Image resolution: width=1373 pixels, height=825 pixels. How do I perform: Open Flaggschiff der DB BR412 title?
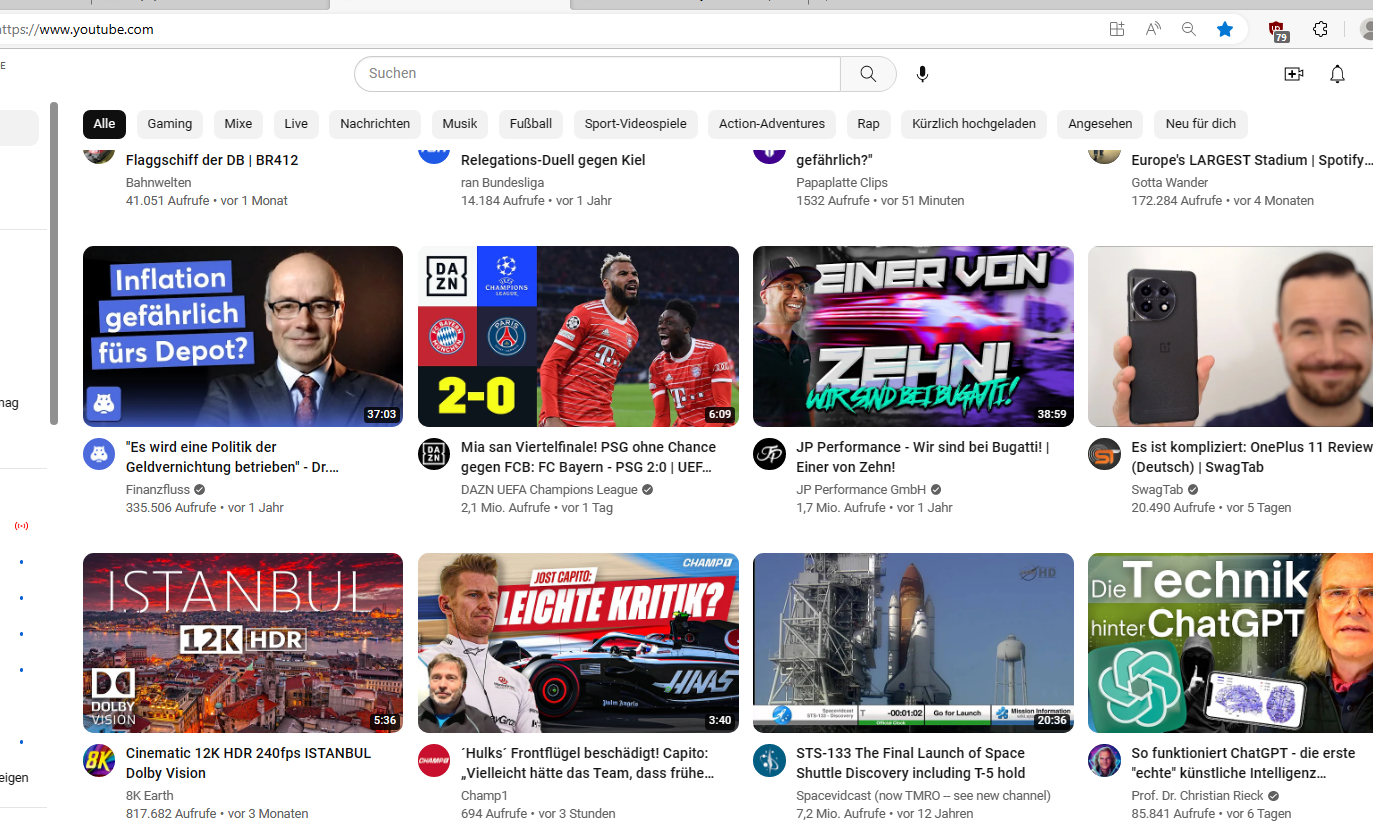click(212, 160)
